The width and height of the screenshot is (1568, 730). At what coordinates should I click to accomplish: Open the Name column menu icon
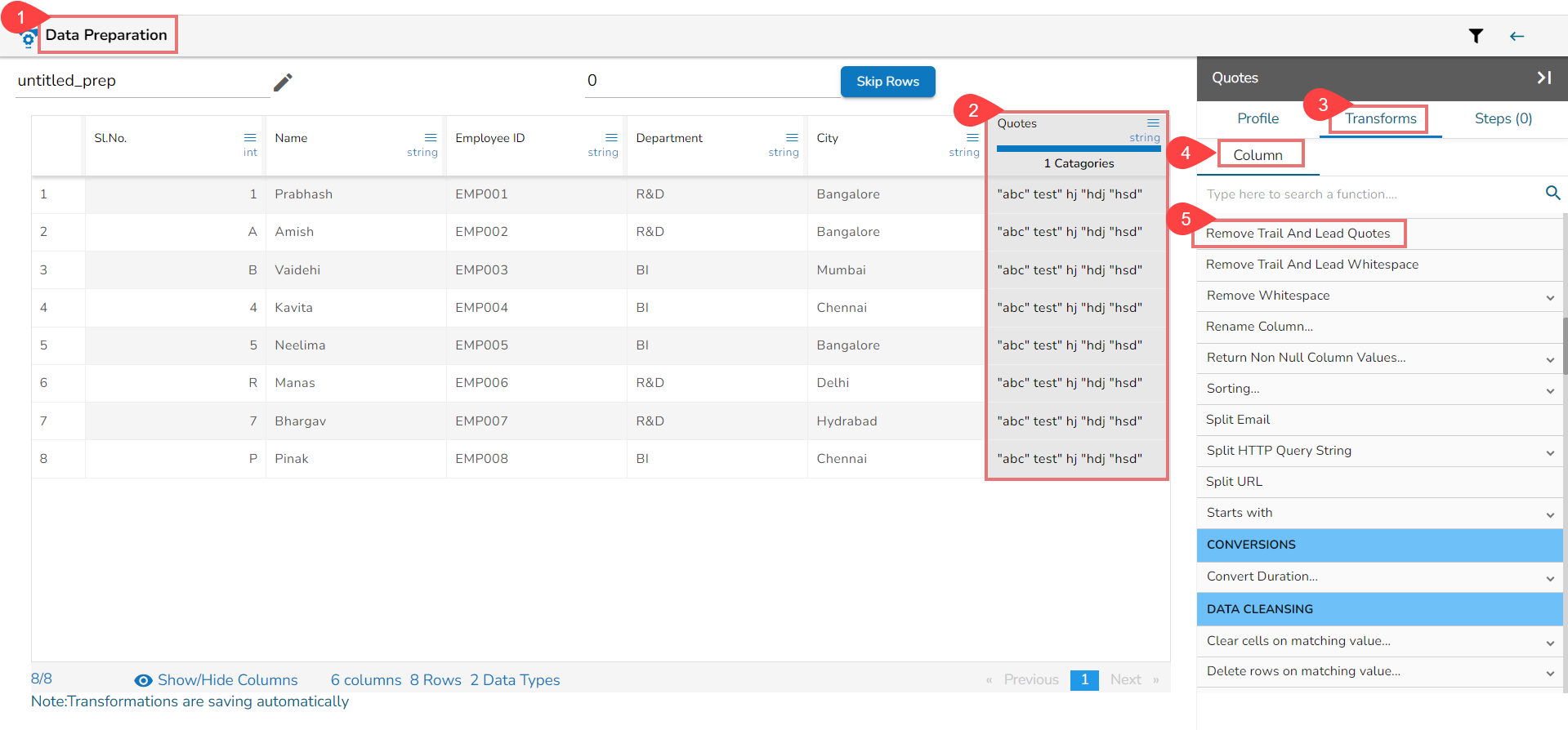(431, 137)
